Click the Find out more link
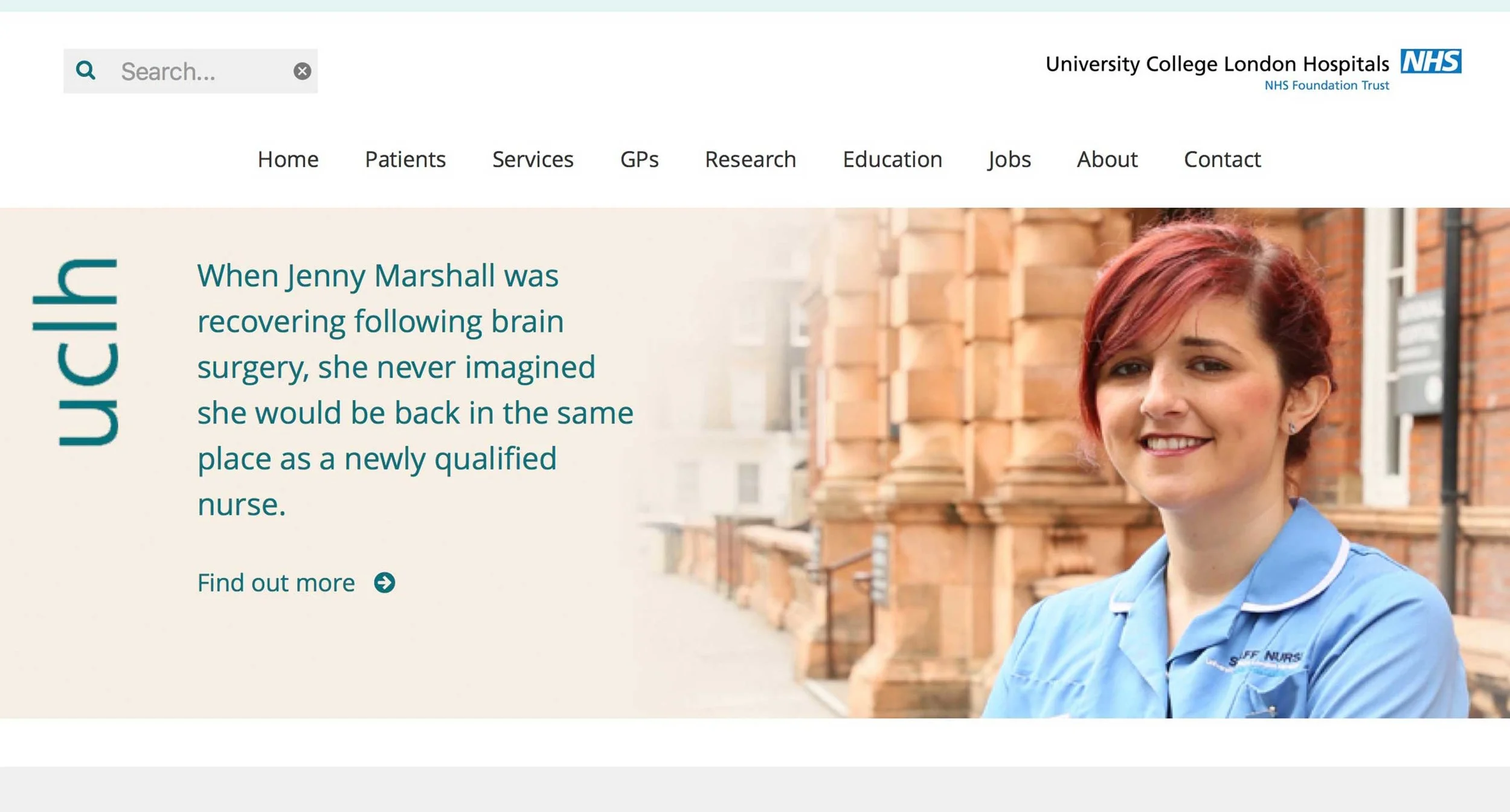Screen dimensions: 1510x812 (276, 583)
